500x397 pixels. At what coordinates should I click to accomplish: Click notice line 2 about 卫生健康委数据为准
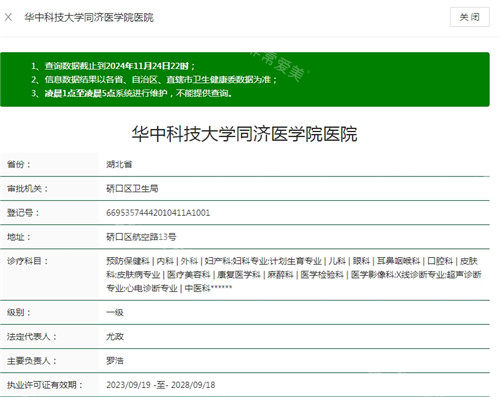coord(154,79)
